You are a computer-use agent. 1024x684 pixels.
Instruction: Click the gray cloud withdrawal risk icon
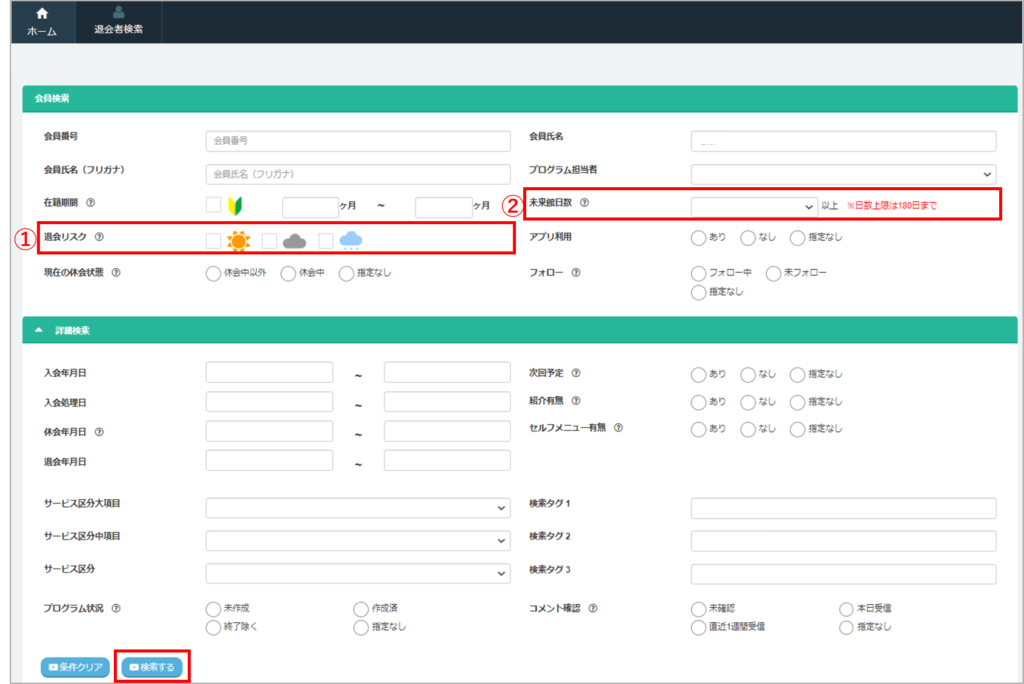294,240
